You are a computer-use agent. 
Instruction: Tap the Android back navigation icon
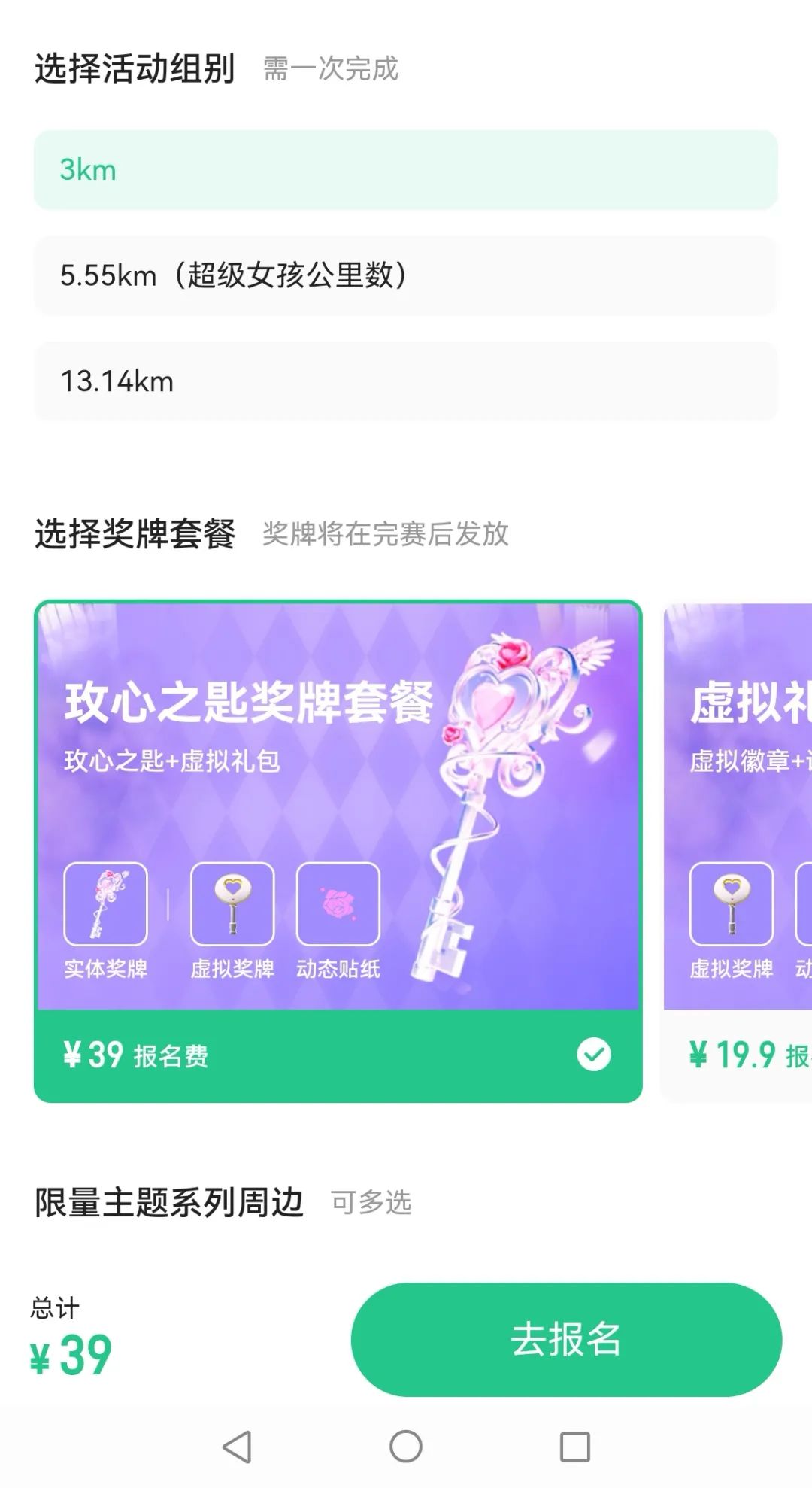237,1447
